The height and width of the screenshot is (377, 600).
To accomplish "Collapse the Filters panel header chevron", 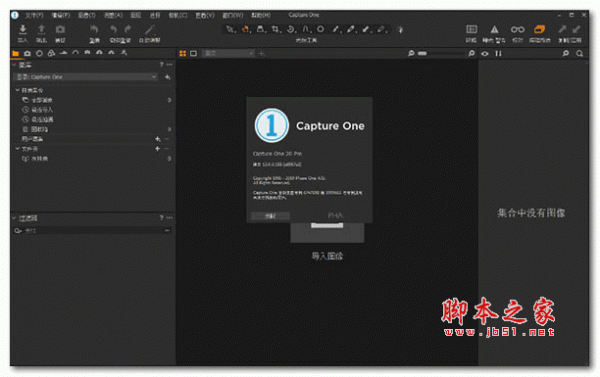I will coord(14,218).
